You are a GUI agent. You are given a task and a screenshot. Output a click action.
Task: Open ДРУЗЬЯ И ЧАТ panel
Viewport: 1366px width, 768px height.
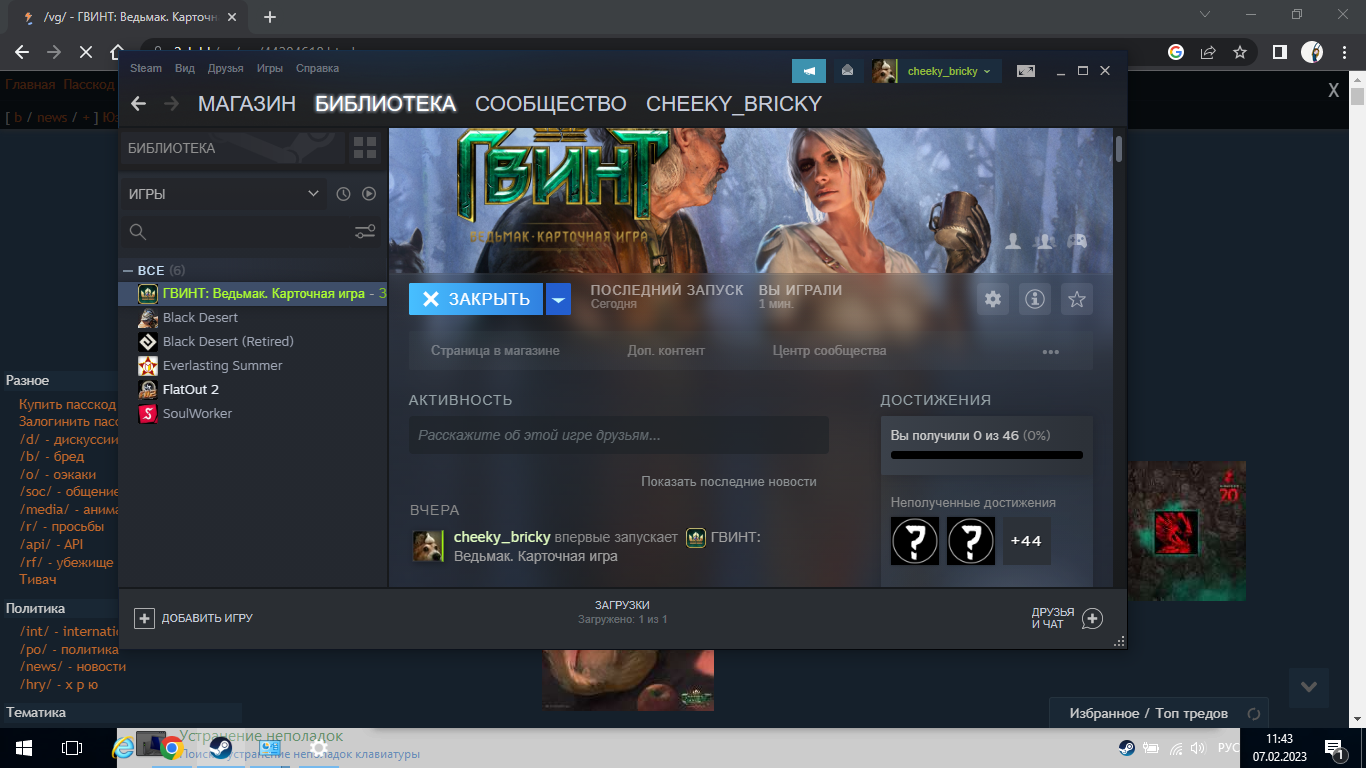coord(1067,618)
